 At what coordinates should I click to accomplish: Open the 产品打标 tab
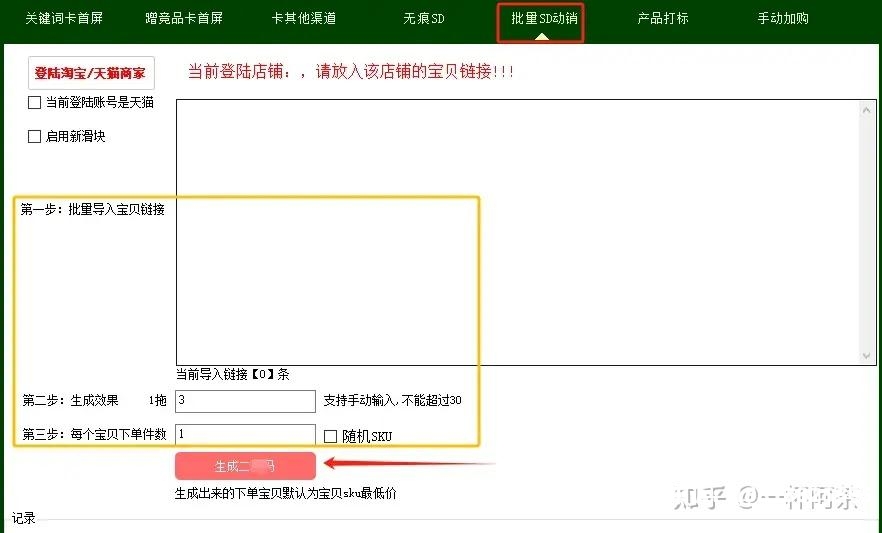point(663,18)
